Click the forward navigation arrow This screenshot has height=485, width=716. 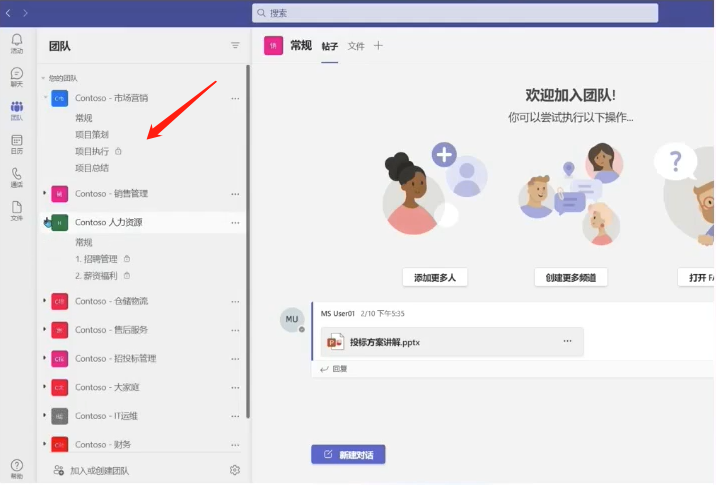coord(25,13)
